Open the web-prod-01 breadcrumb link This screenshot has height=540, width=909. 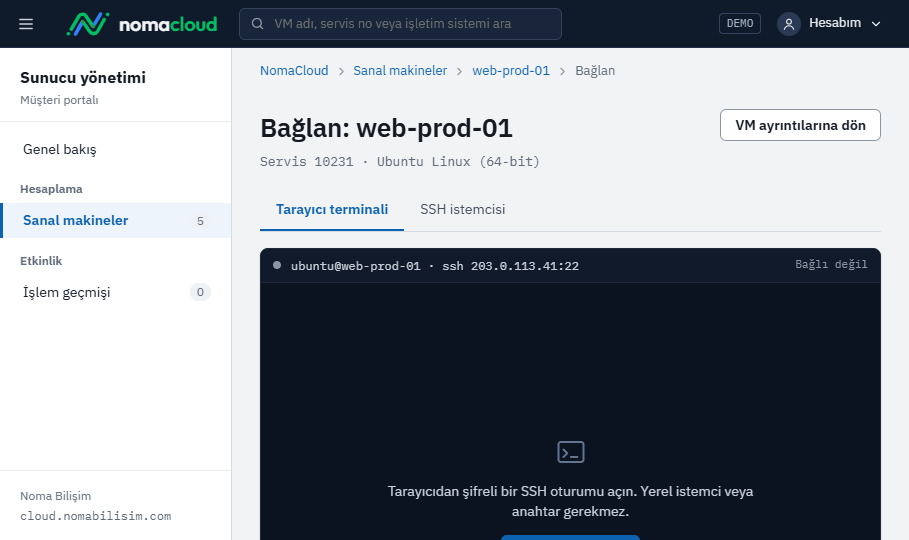coord(511,71)
